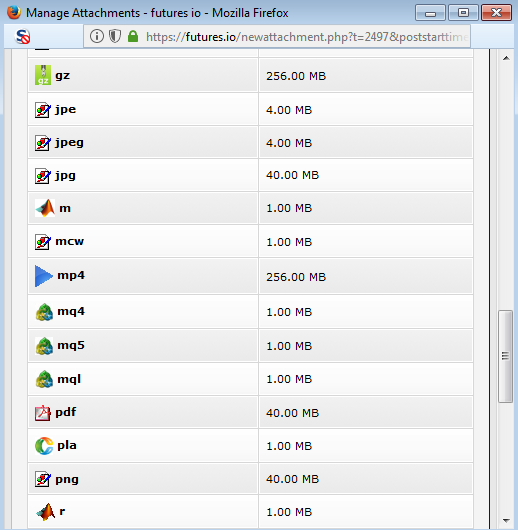Click the png image file icon
The width and height of the screenshot is (518, 530).
43,479
